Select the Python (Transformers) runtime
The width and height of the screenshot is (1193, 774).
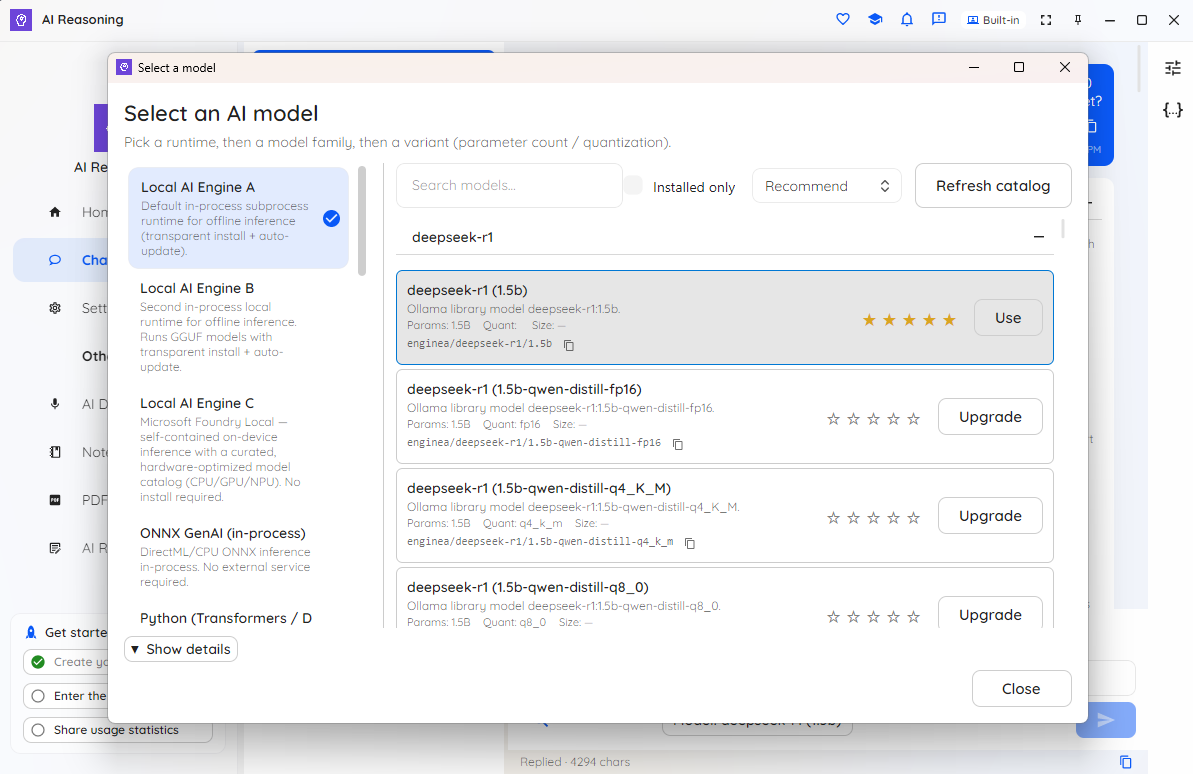pos(238,617)
